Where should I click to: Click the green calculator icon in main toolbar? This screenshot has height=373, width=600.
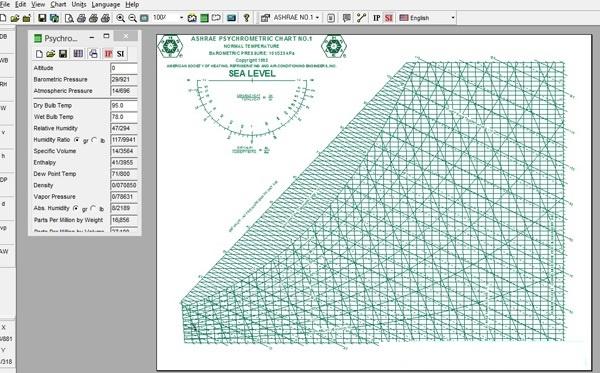[204, 18]
